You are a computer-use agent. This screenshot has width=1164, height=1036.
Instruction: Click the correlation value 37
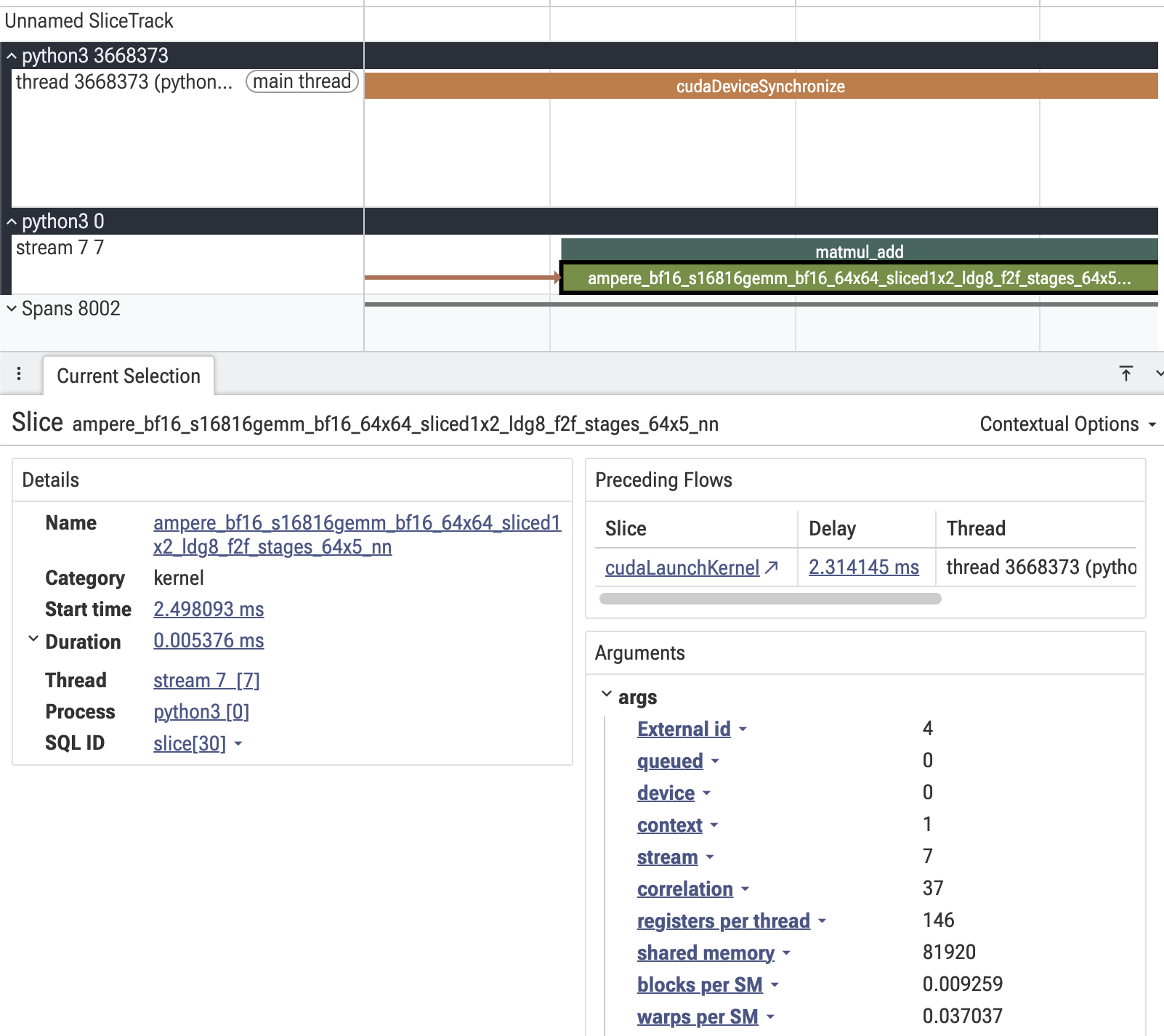point(933,889)
